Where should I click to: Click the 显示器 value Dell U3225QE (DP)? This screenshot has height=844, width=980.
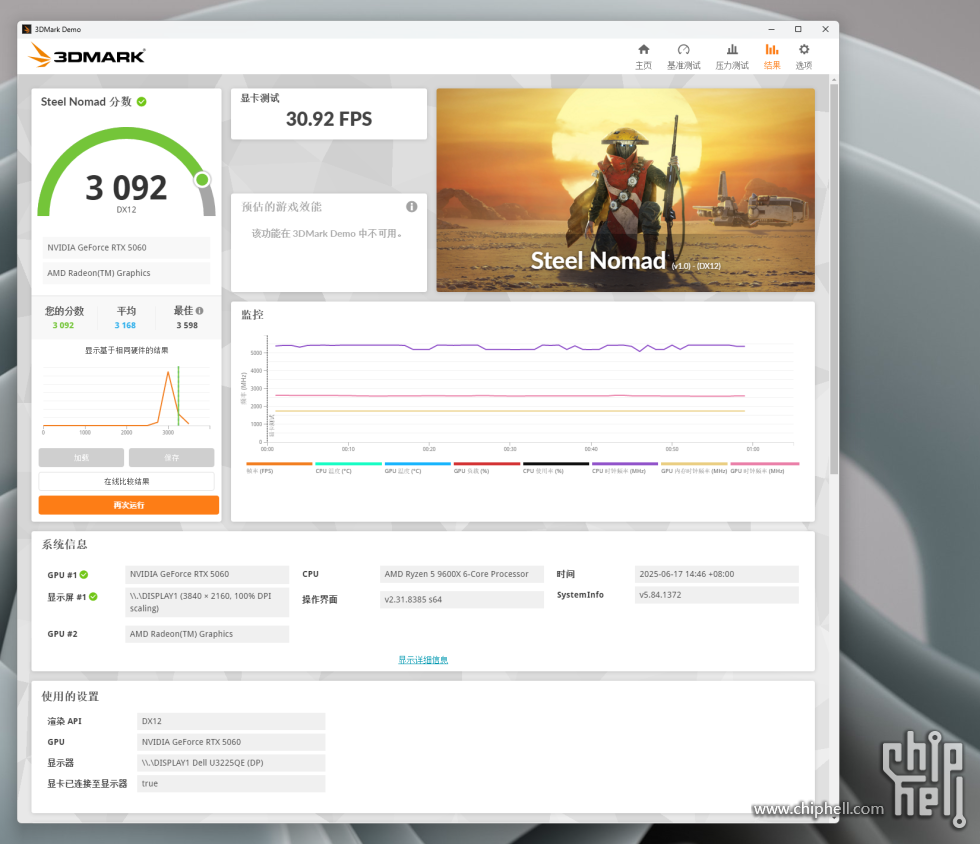click(231, 763)
